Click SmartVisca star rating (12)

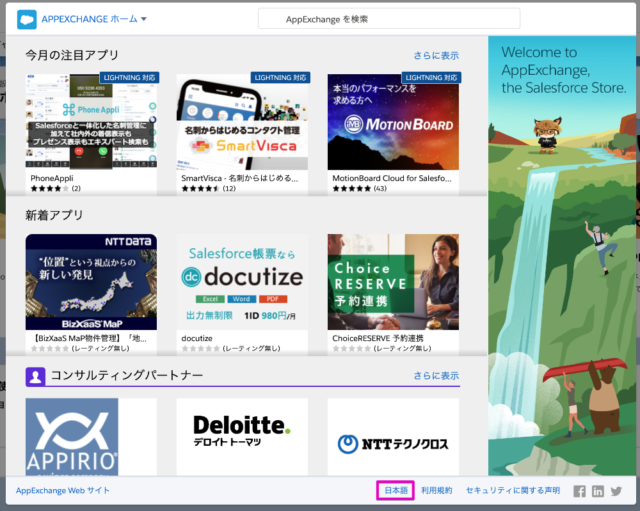[x=209, y=189]
